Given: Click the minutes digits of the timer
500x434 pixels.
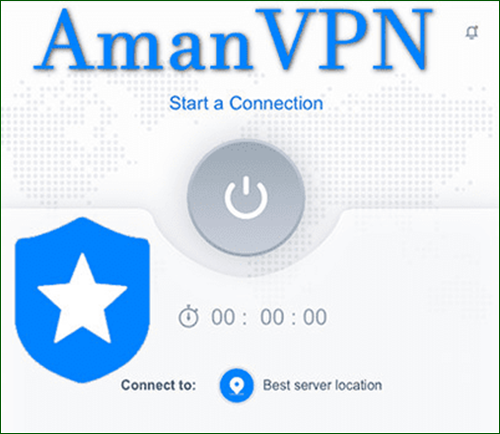Looking at the screenshot, I should [x=272, y=317].
